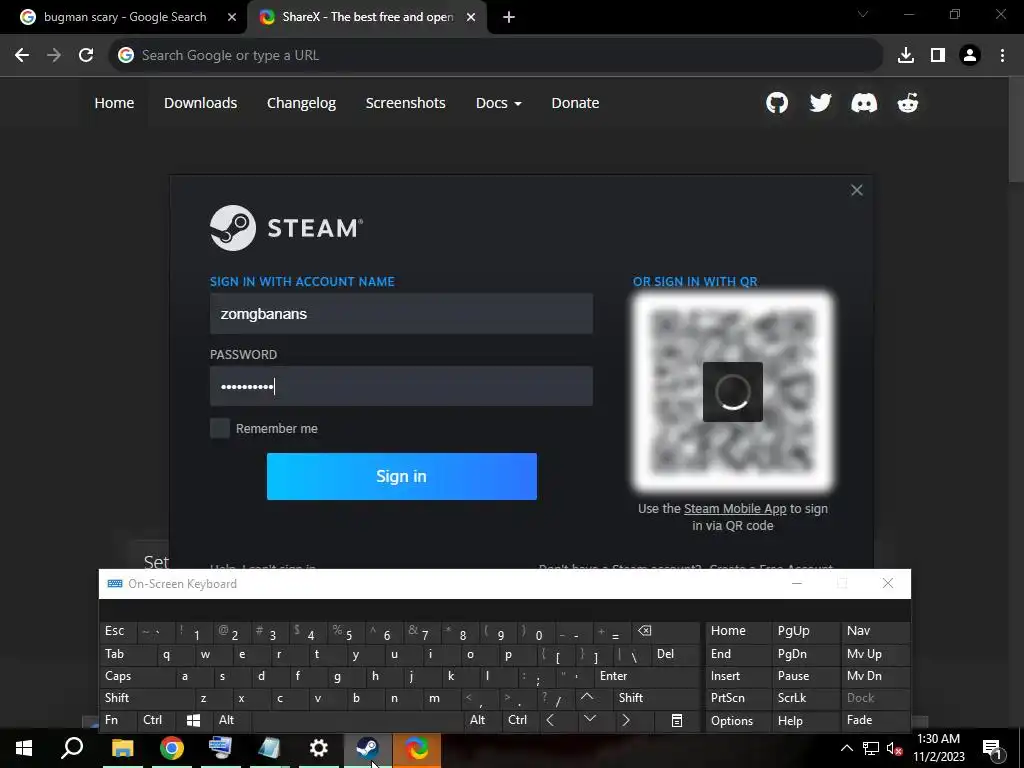Toggle the Nav mode key
The image size is (1024, 768).
coord(874,631)
